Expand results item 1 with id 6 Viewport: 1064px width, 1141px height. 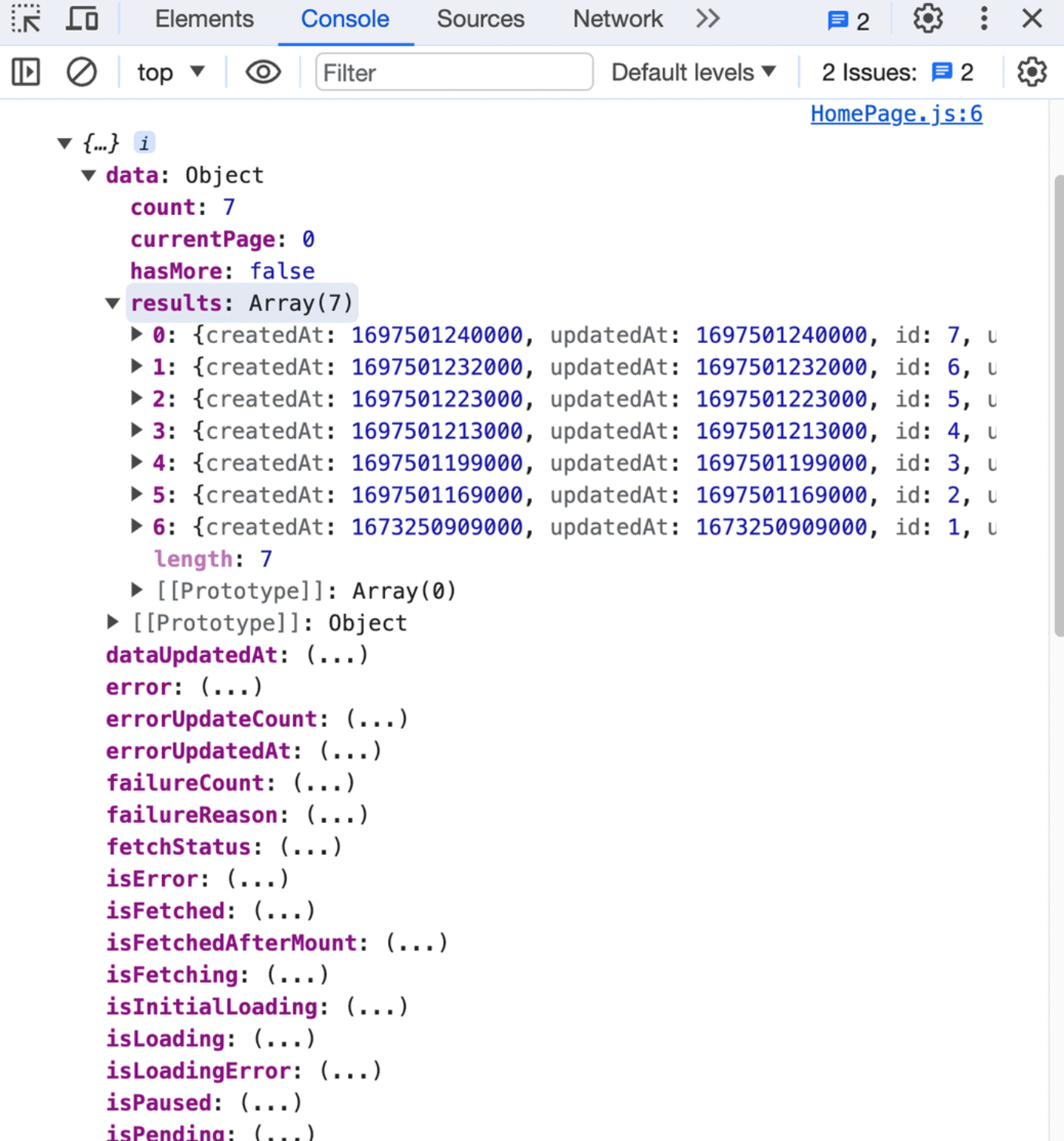tap(136, 366)
